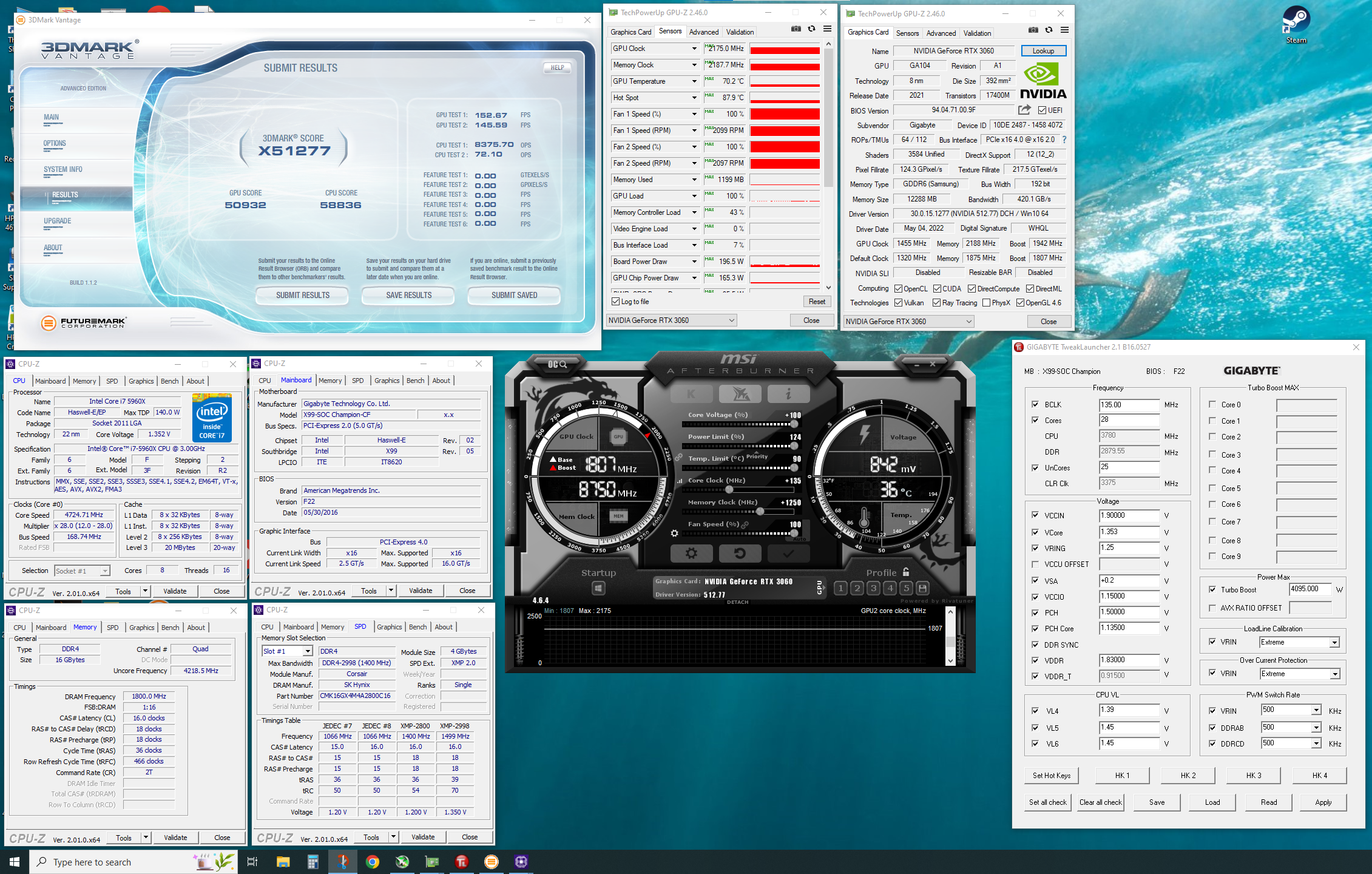Viewport: 1372px width, 874px height.
Task: Apply Afterburner settings with checkmark button
Action: [x=788, y=553]
